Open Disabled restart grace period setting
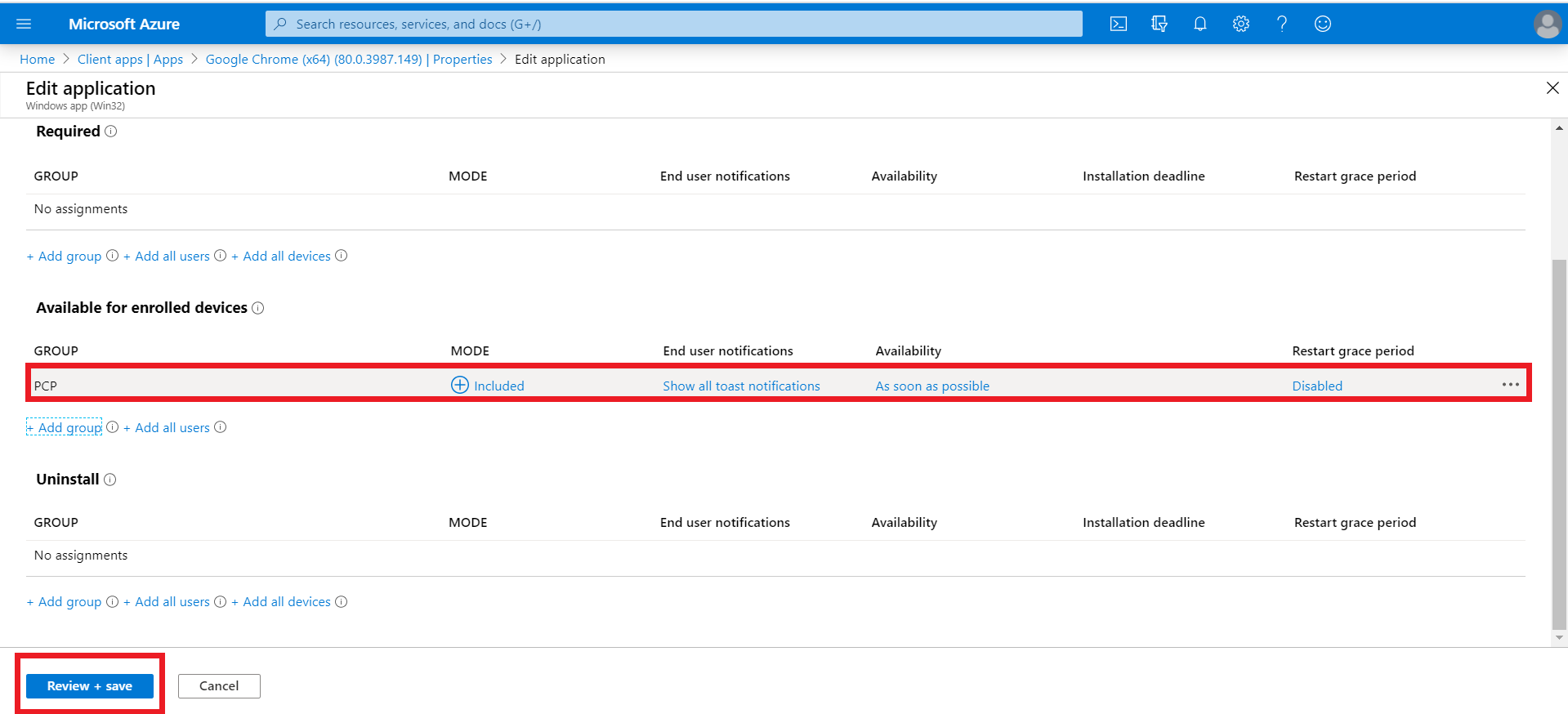This screenshot has width=1568, height=714. tap(1317, 386)
